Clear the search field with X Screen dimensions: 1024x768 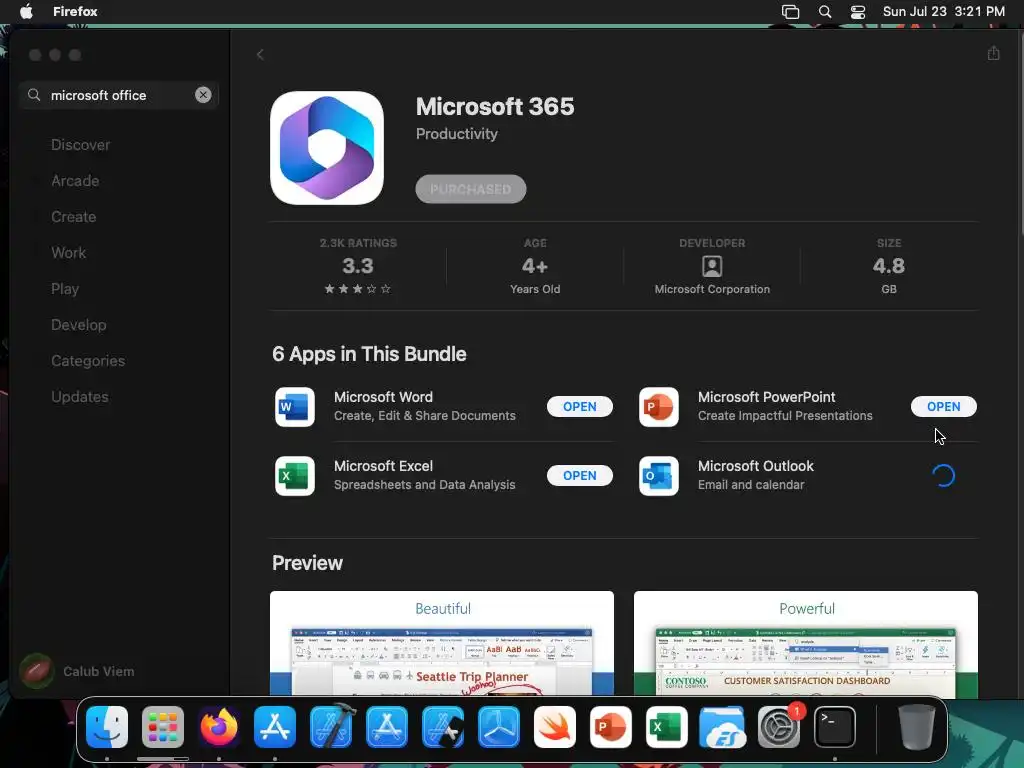click(203, 95)
